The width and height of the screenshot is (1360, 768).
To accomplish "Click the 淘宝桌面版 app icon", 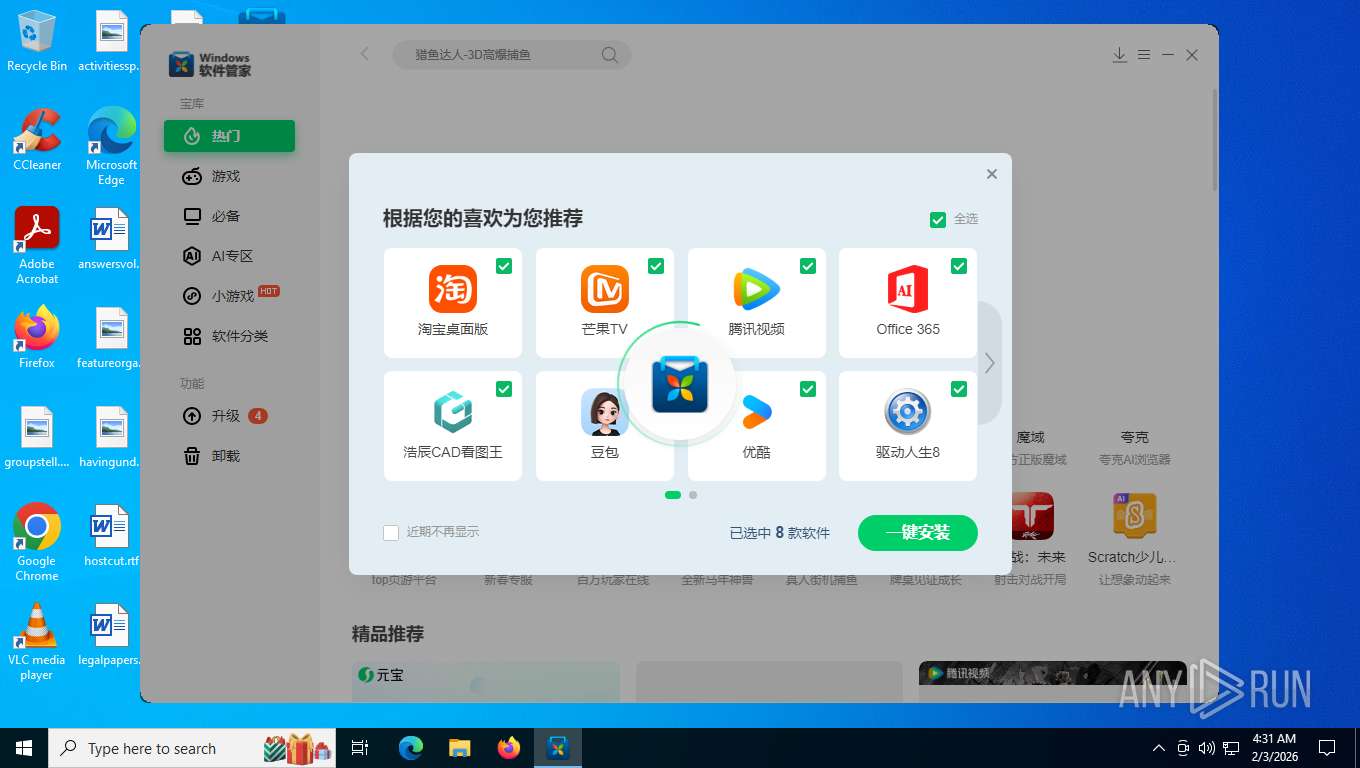I will pyautogui.click(x=452, y=289).
